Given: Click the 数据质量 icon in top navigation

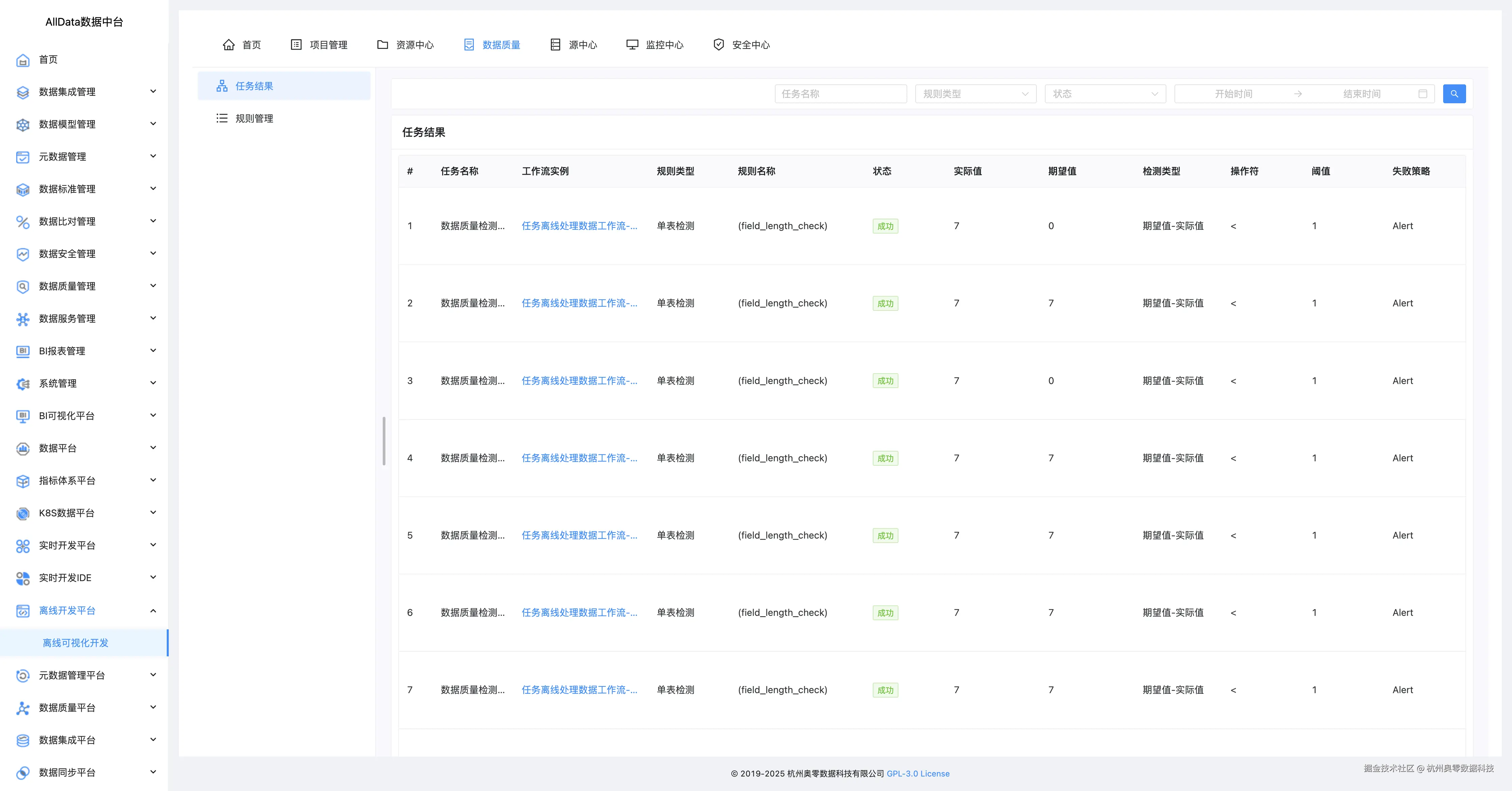Looking at the screenshot, I should click(x=468, y=45).
